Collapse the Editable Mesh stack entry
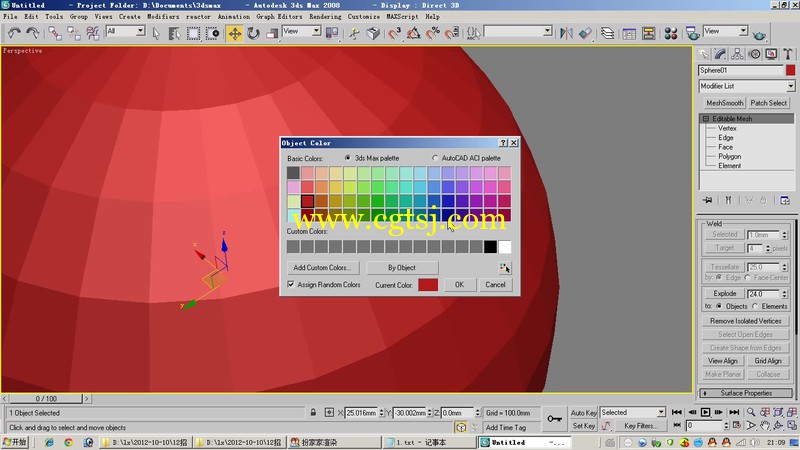Image resolution: width=800 pixels, height=450 pixels. pos(706,119)
